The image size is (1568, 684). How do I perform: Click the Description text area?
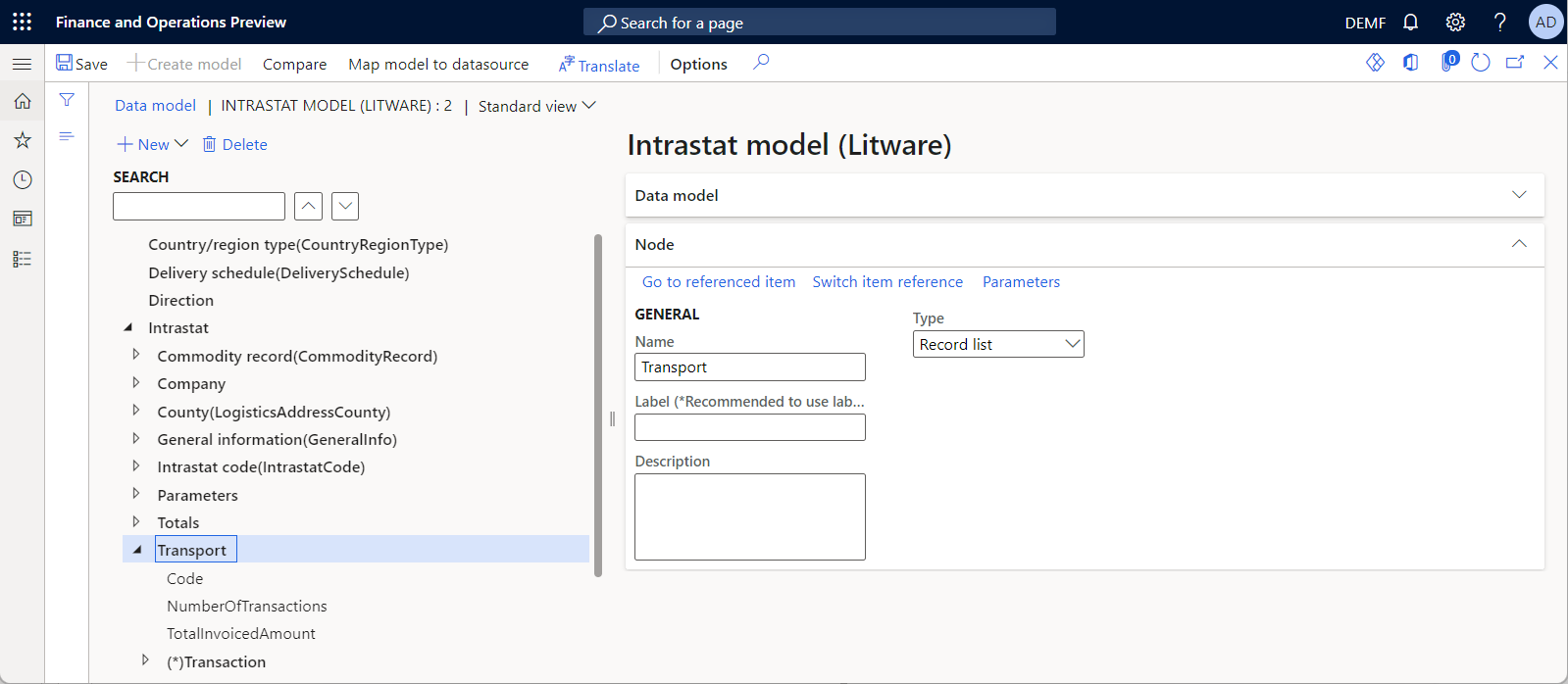[x=750, y=516]
